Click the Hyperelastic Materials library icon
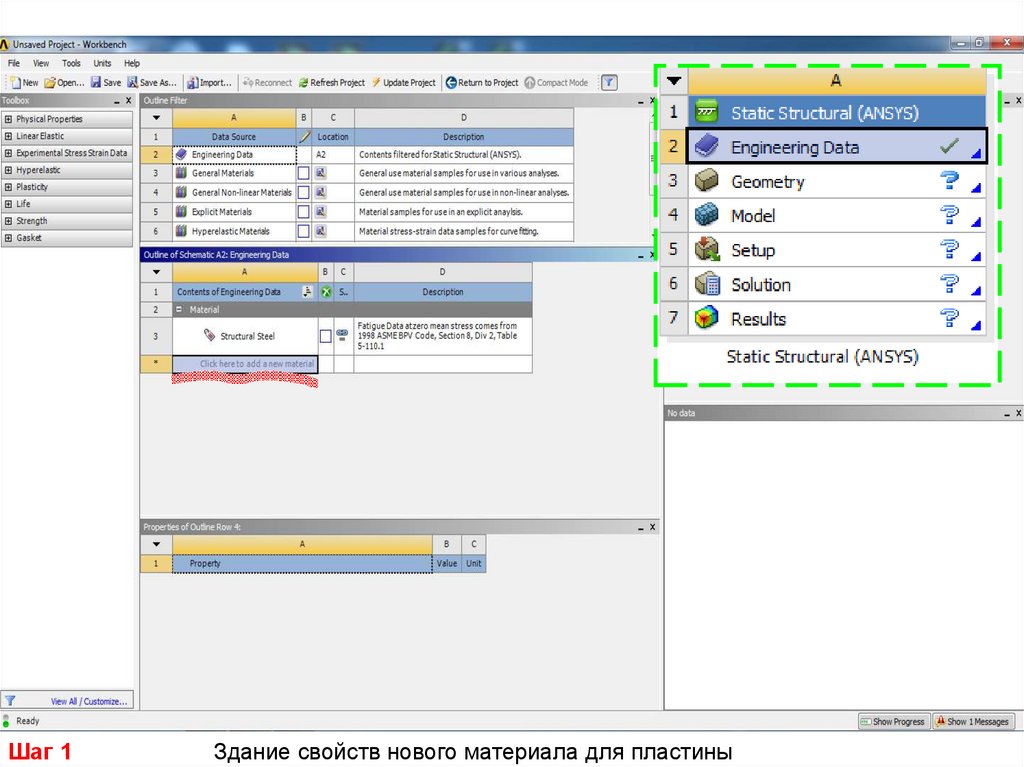This screenshot has height=767, width=1024. (x=181, y=231)
